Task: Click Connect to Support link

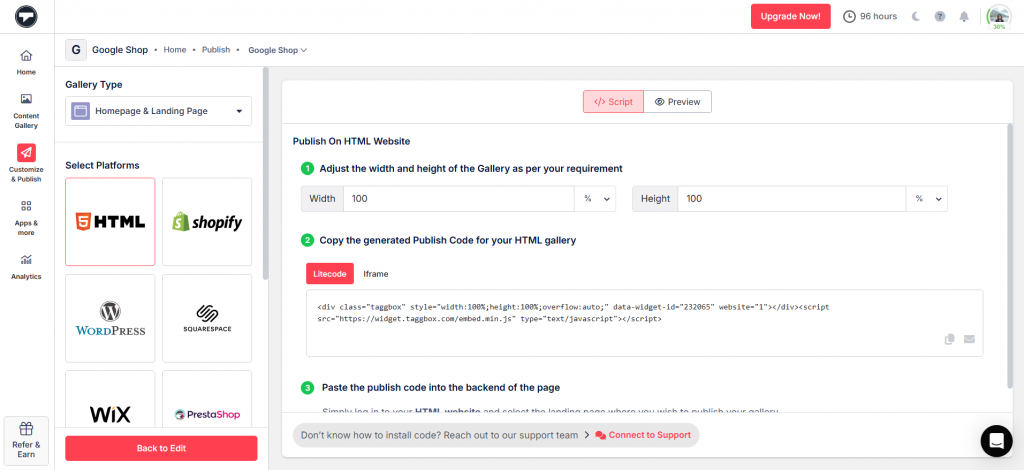Action: (643, 436)
